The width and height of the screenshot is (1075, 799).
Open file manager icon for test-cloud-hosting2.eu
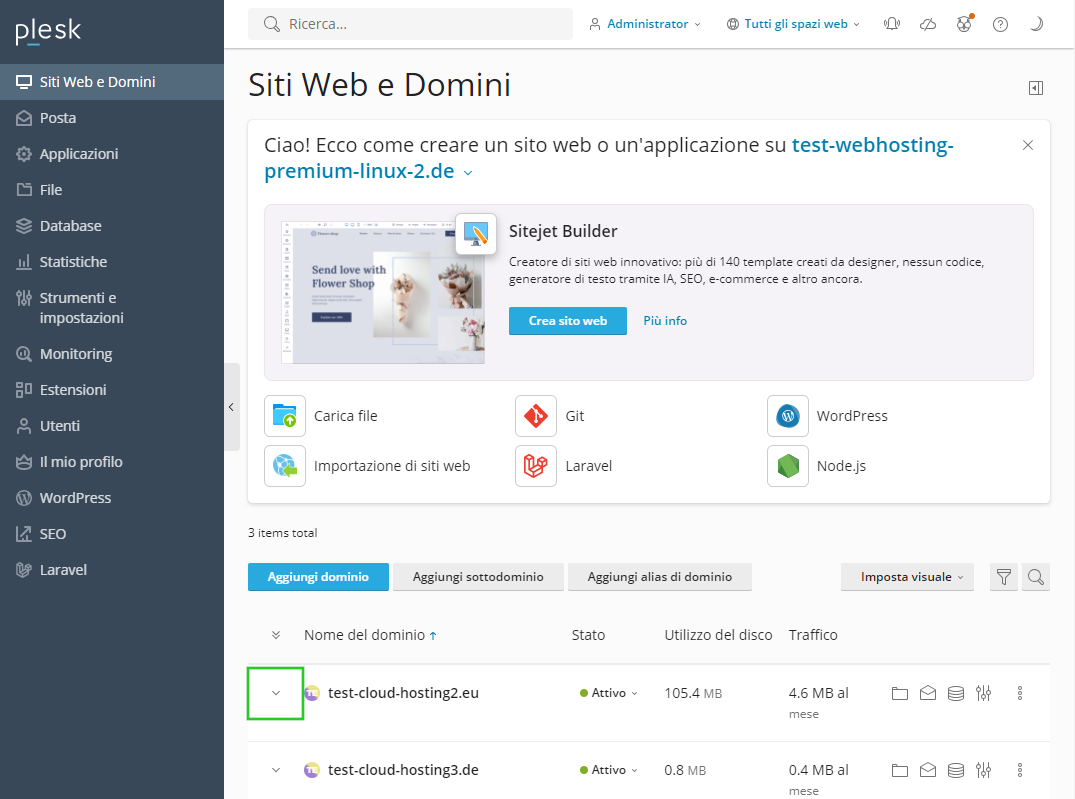pyautogui.click(x=899, y=693)
